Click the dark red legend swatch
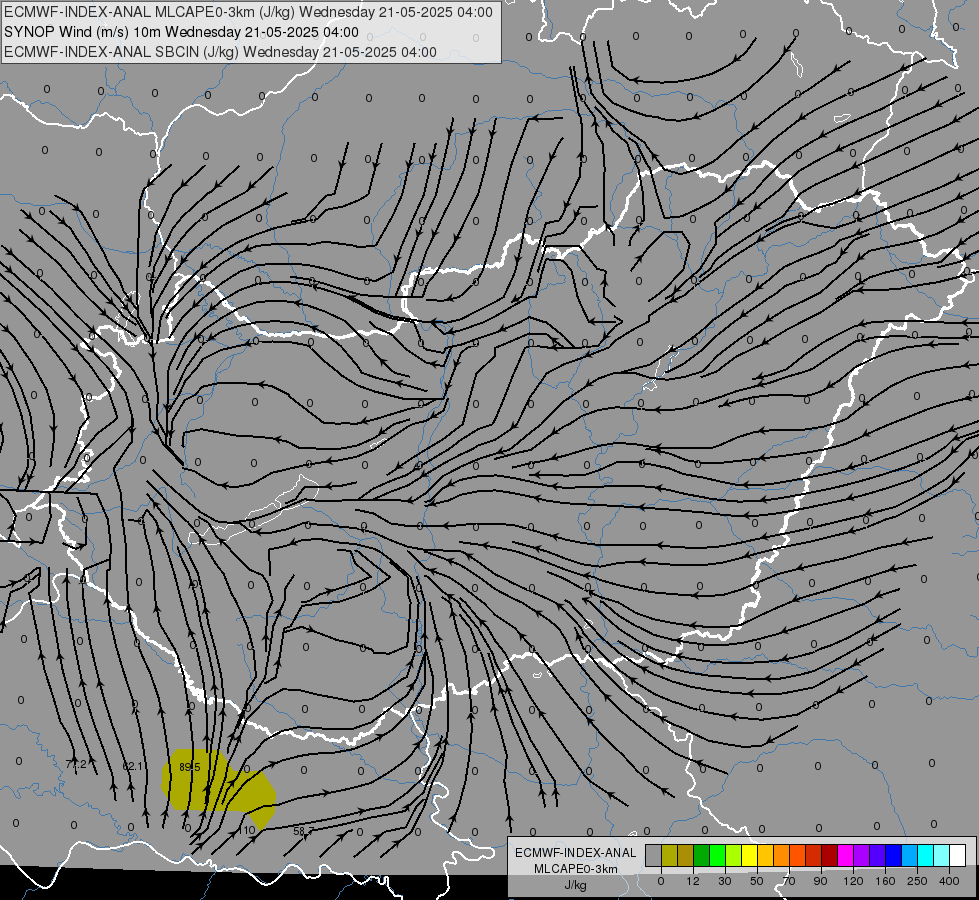 (829, 855)
